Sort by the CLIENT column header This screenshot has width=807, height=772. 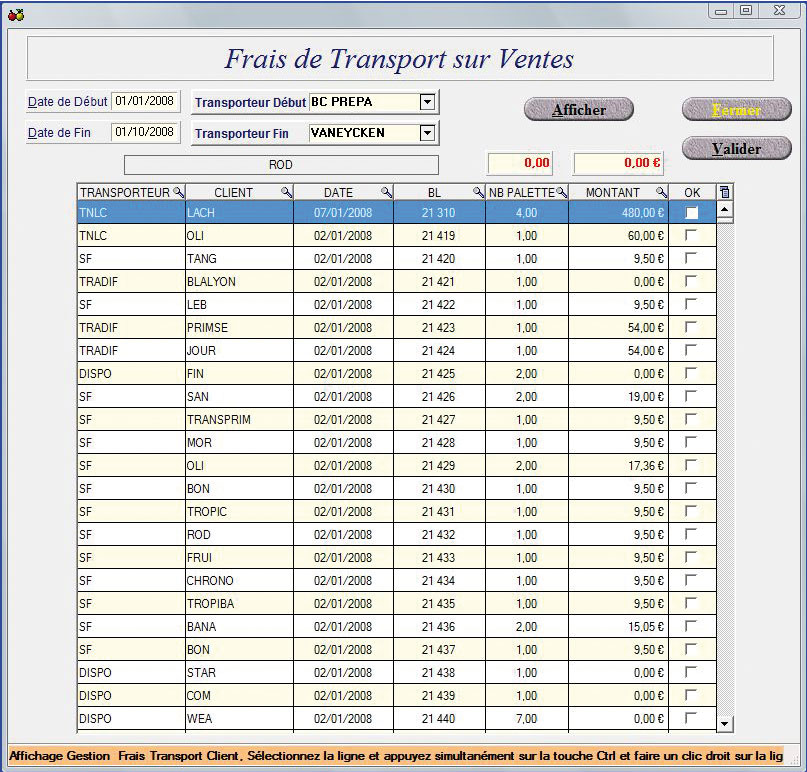(x=233, y=192)
